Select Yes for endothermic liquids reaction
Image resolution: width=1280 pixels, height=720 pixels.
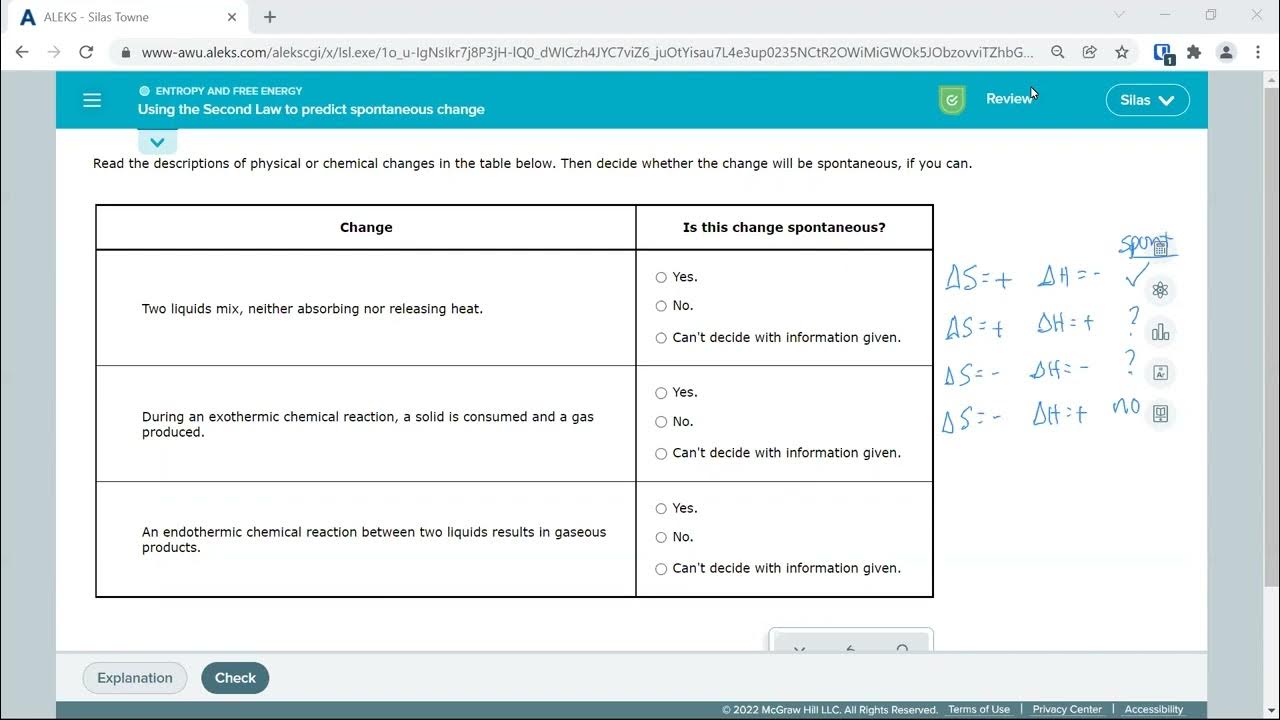(x=661, y=509)
